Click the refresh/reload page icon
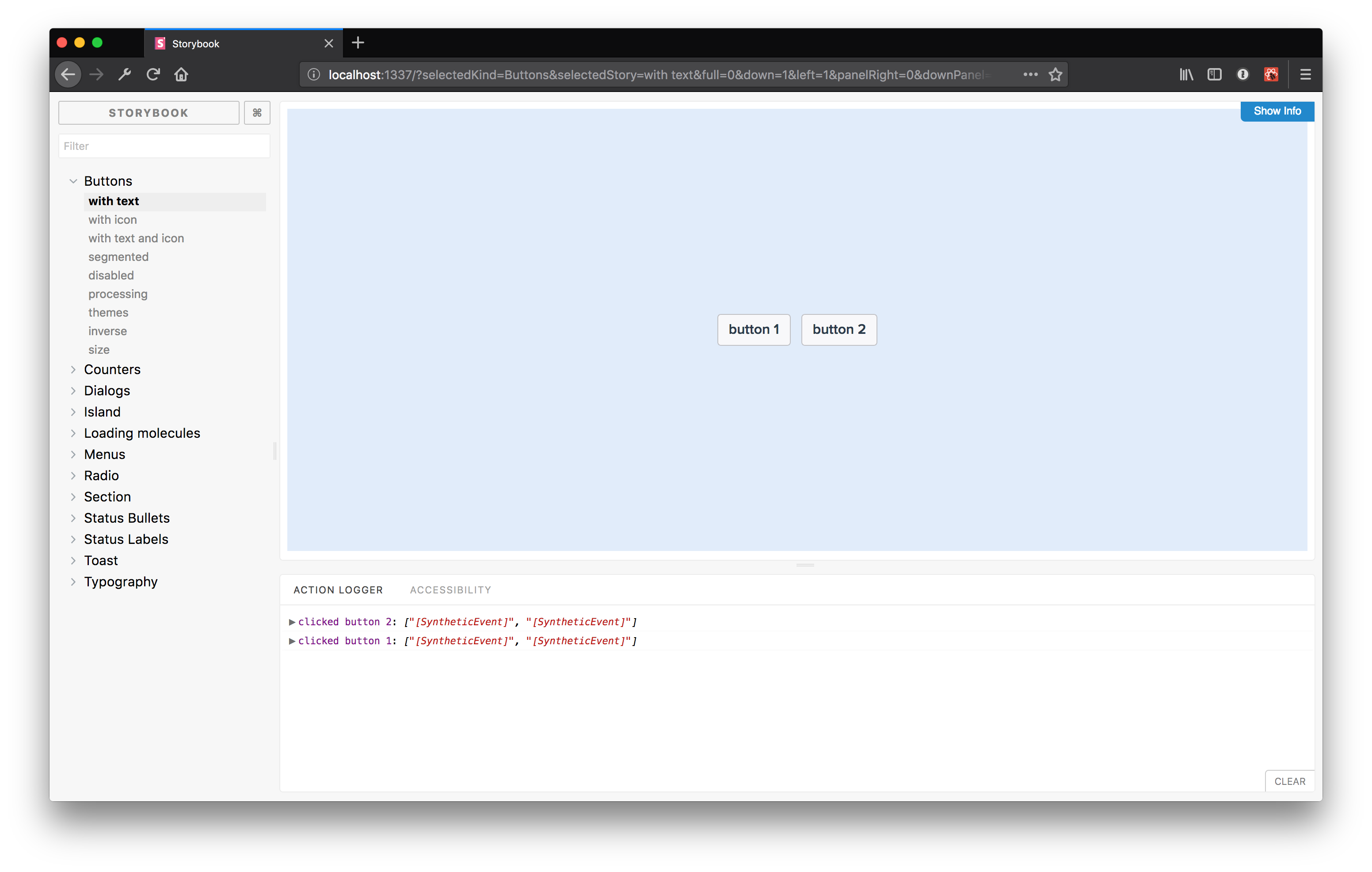 click(x=153, y=74)
